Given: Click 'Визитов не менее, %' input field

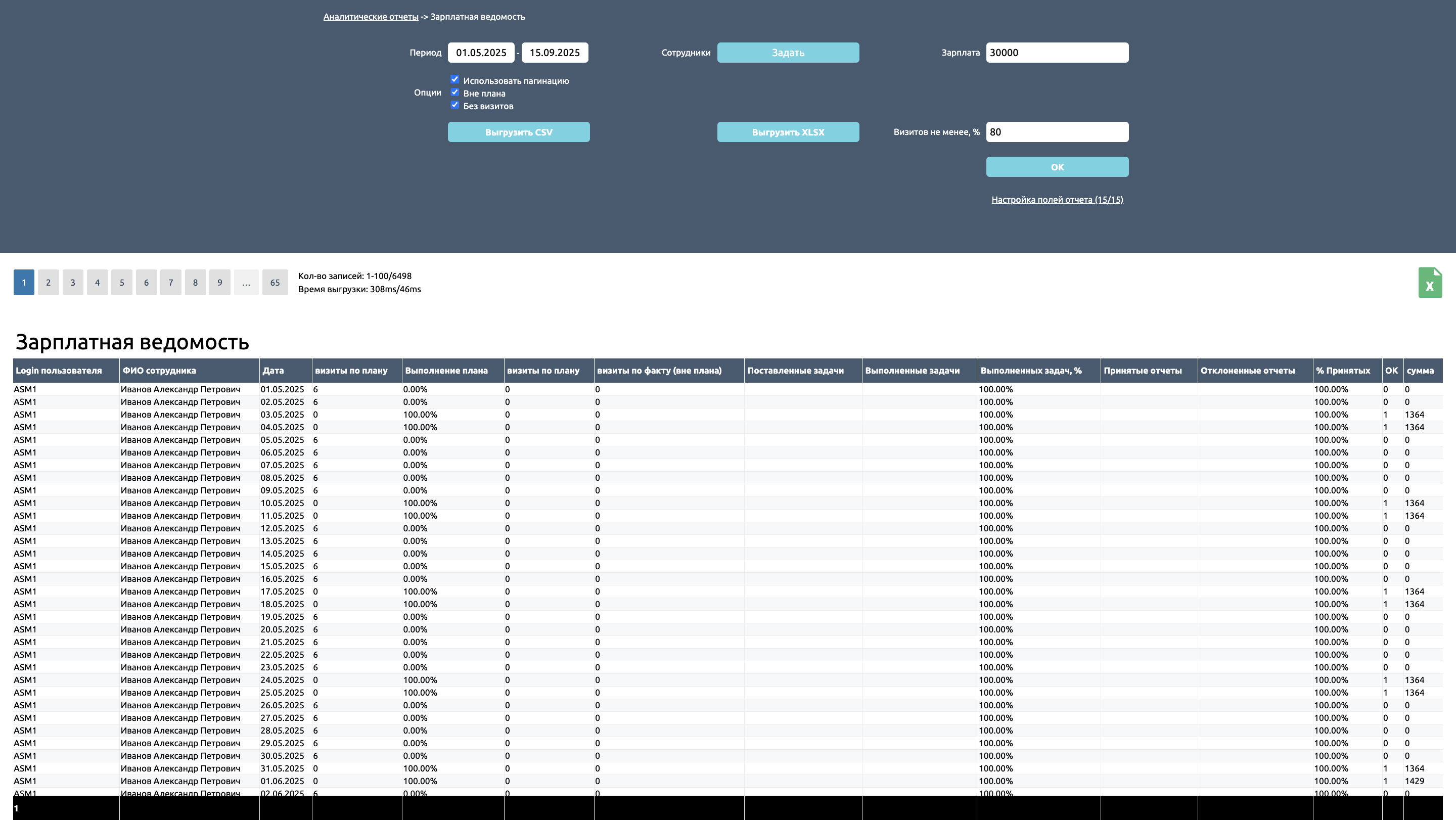Looking at the screenshot, I should coord(1057,132).
